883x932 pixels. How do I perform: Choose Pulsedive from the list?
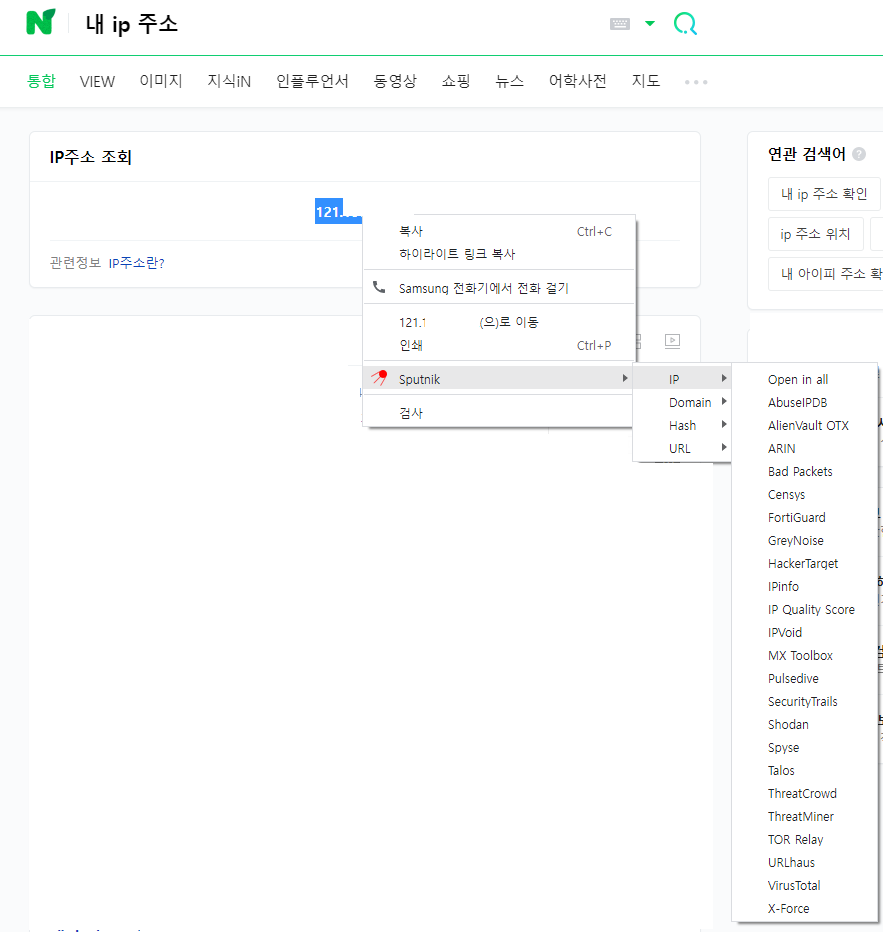[805, 679]
